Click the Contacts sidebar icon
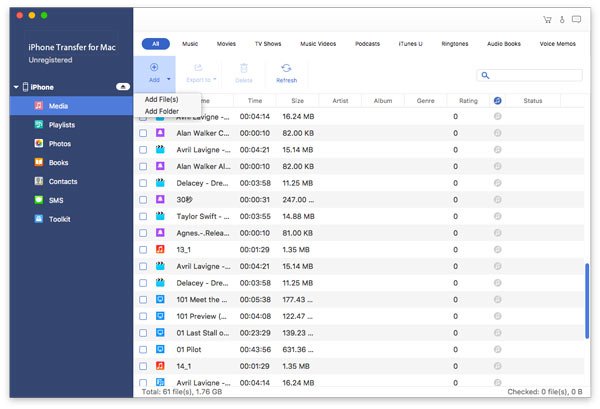600x409 pixels. [39, 181]
